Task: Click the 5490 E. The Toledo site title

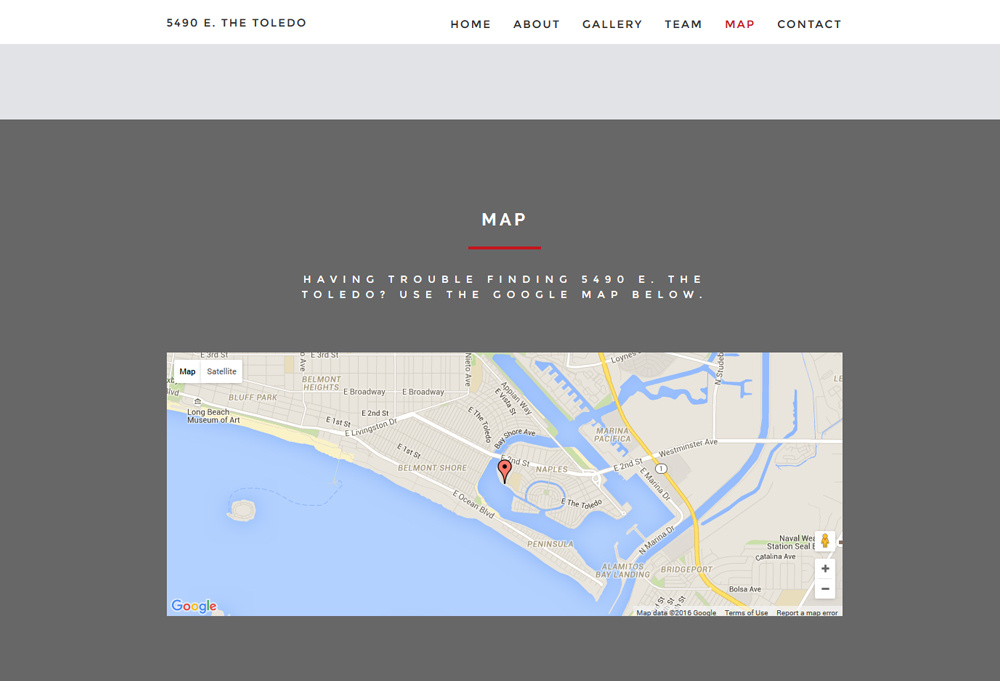Action: tap(237, 23)
